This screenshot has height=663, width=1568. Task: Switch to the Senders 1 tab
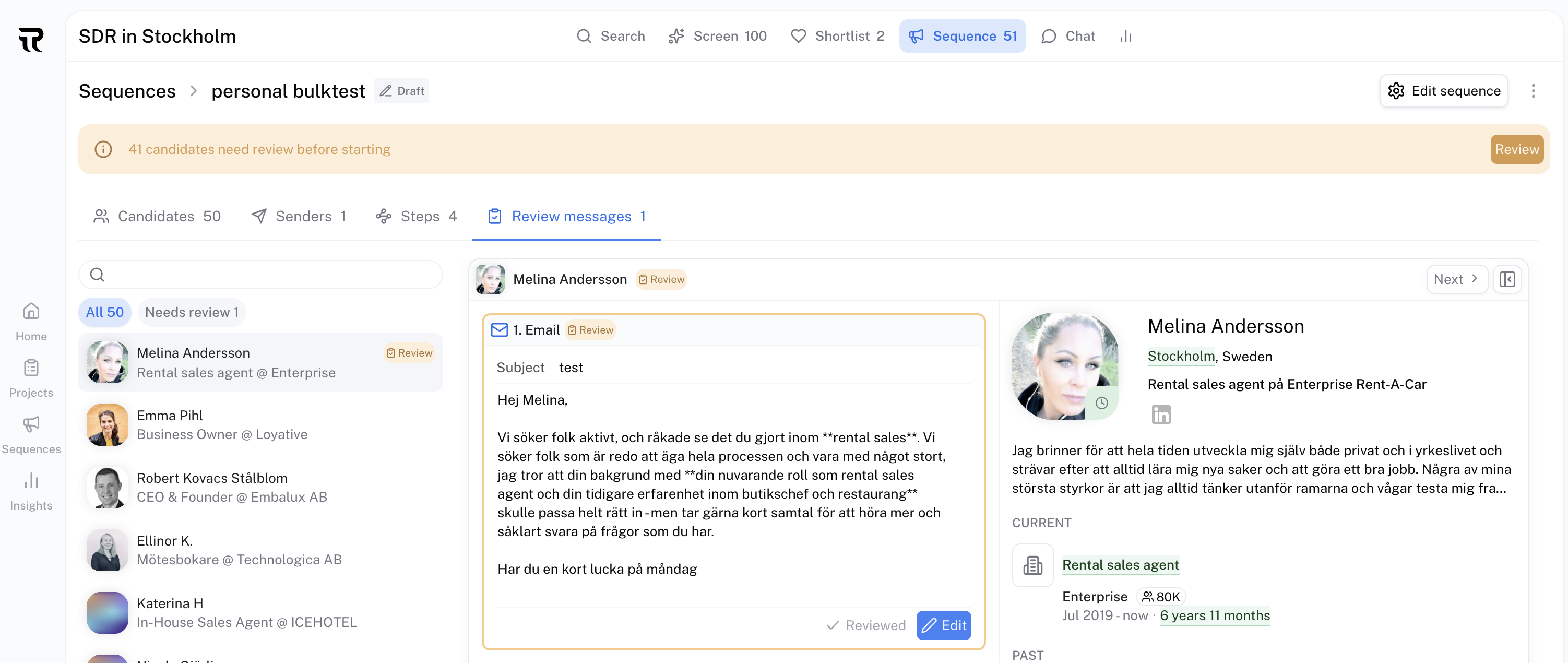pyautogui.click(x=299, y=217)
